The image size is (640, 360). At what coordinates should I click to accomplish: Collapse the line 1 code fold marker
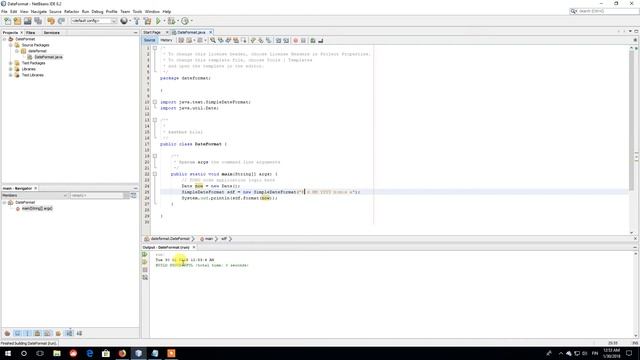click(x=155, y=48)
